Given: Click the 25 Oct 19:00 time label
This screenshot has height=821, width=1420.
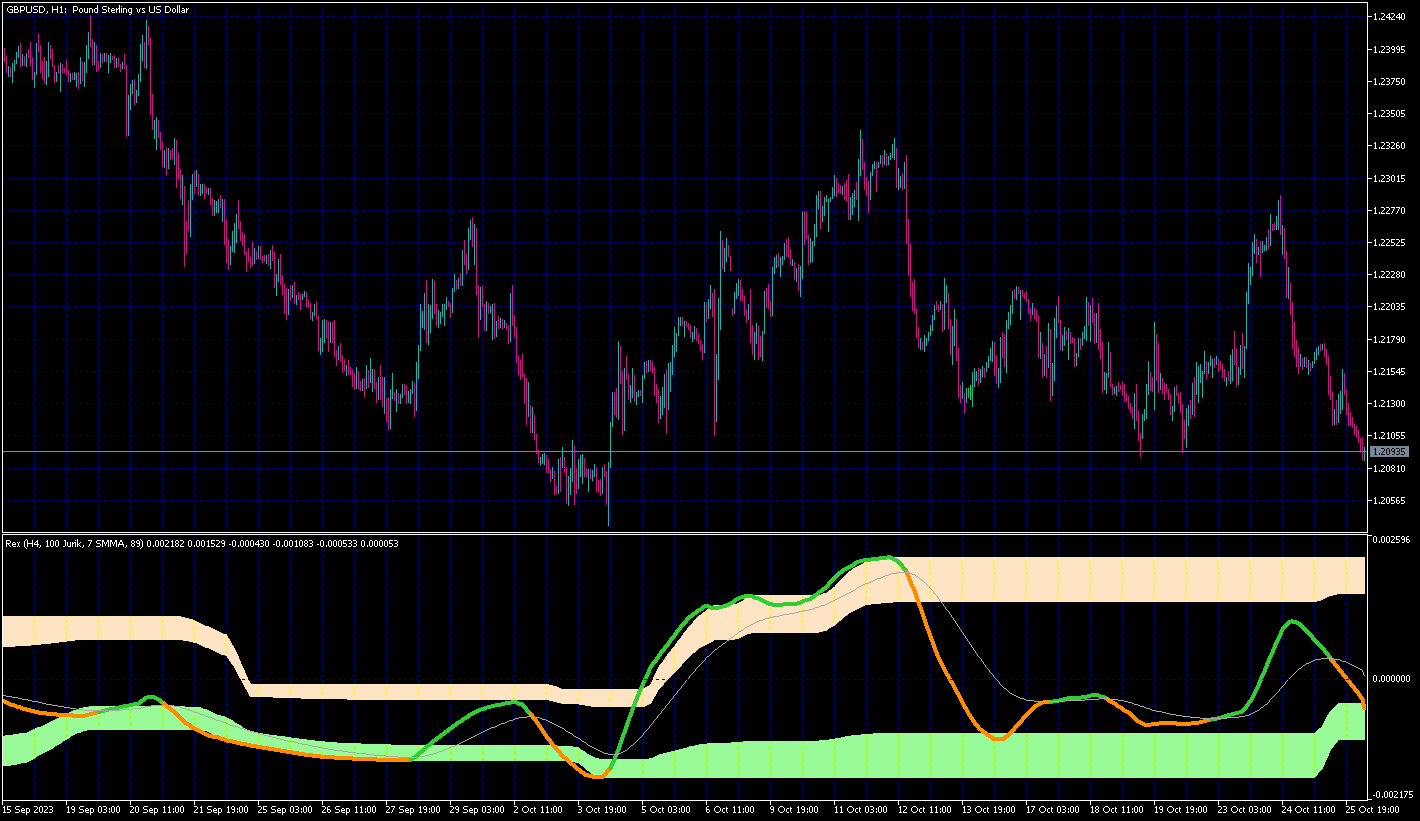Looking at the screenshot, I should click(1373, 809).
